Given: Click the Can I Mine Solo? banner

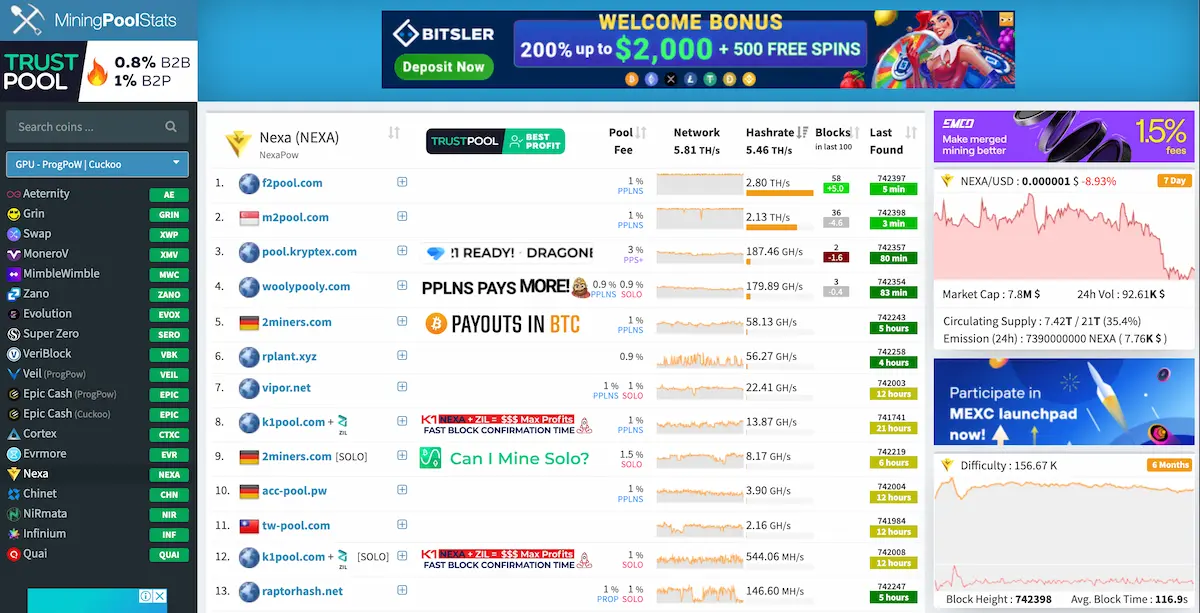Looking at the screenshot, I should tap(505, 458).
